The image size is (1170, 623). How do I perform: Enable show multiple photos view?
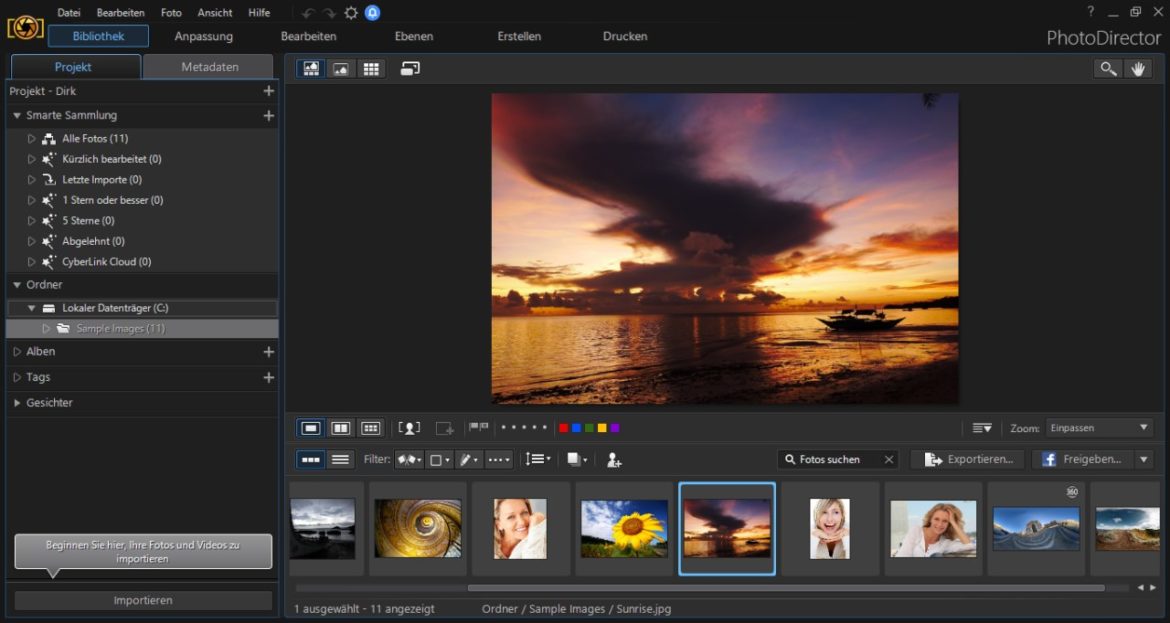(x=371, y=428)
